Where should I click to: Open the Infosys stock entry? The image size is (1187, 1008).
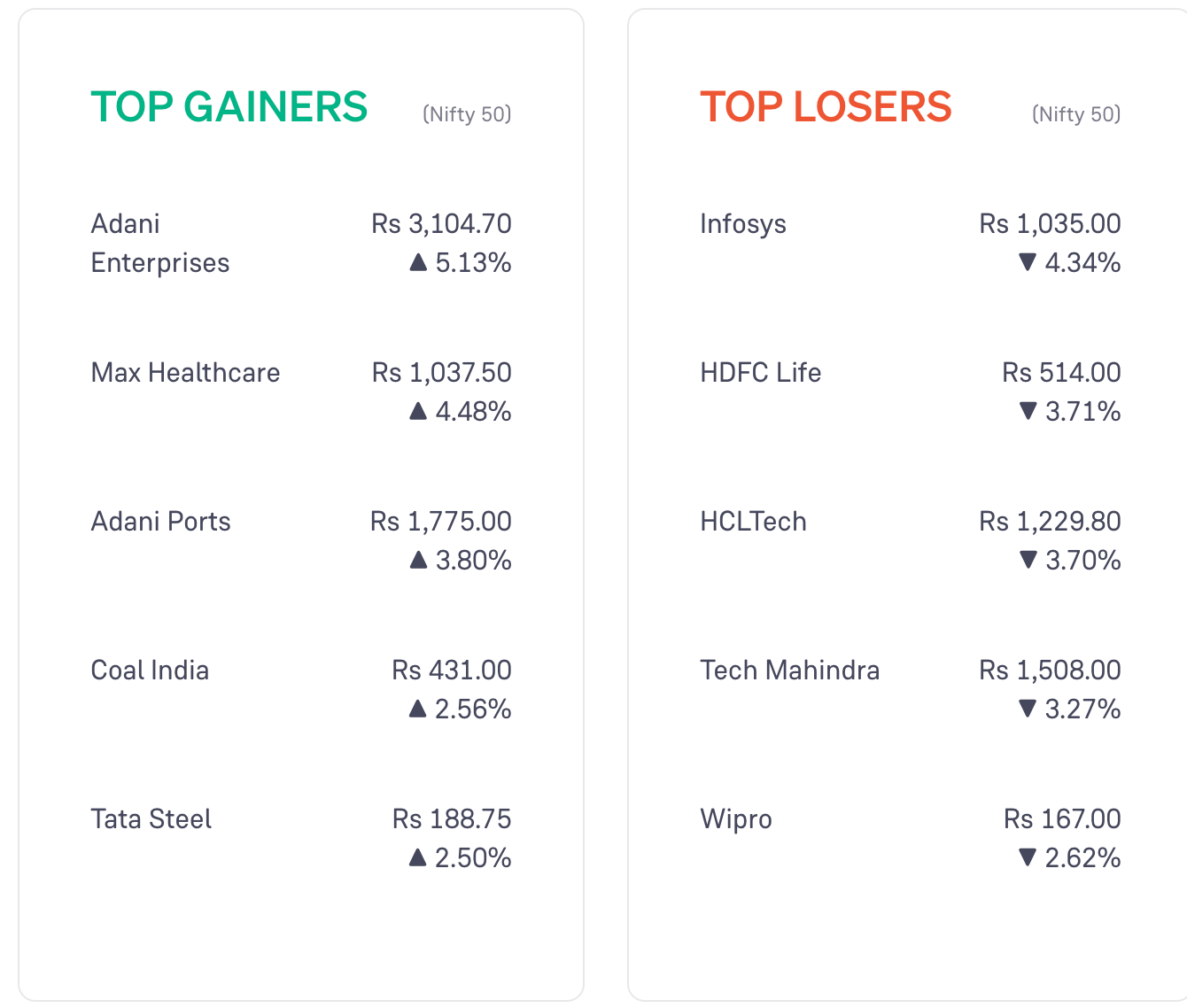point(743,224)
